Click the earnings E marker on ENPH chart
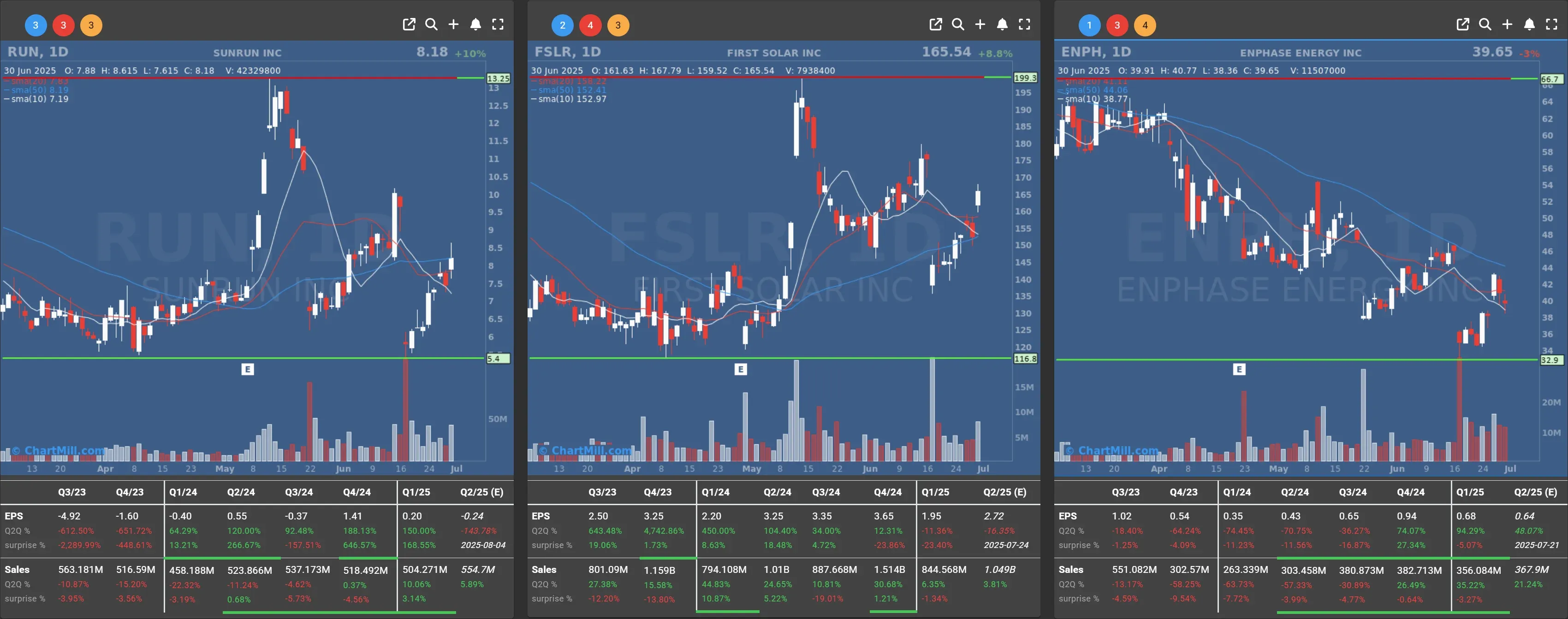Image resolution: width=1568 pixels, height=619 pixels. (1239, 369)
